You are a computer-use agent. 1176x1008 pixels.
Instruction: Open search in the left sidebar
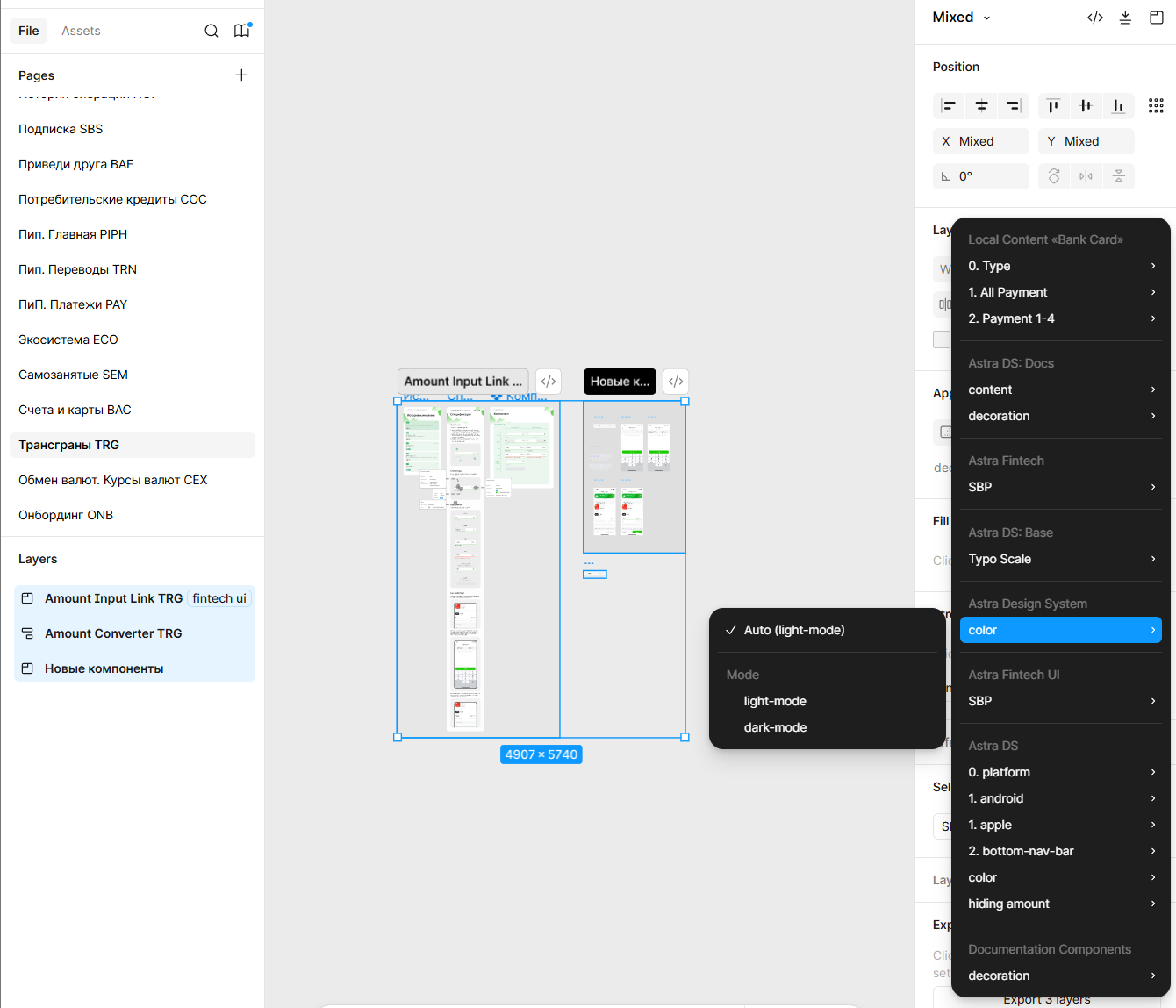click(212, 31)
